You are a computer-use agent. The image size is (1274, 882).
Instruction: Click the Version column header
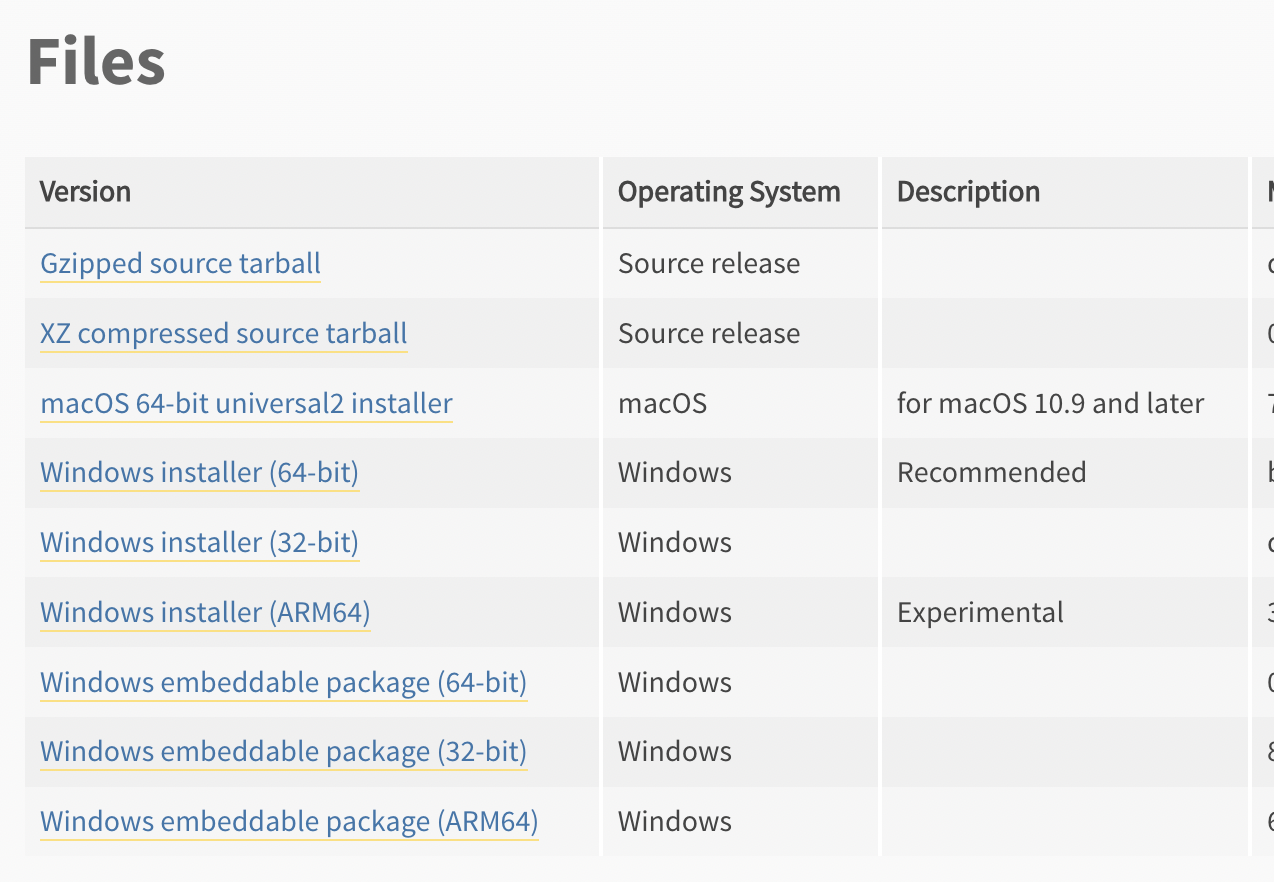[x=85, y=191]
